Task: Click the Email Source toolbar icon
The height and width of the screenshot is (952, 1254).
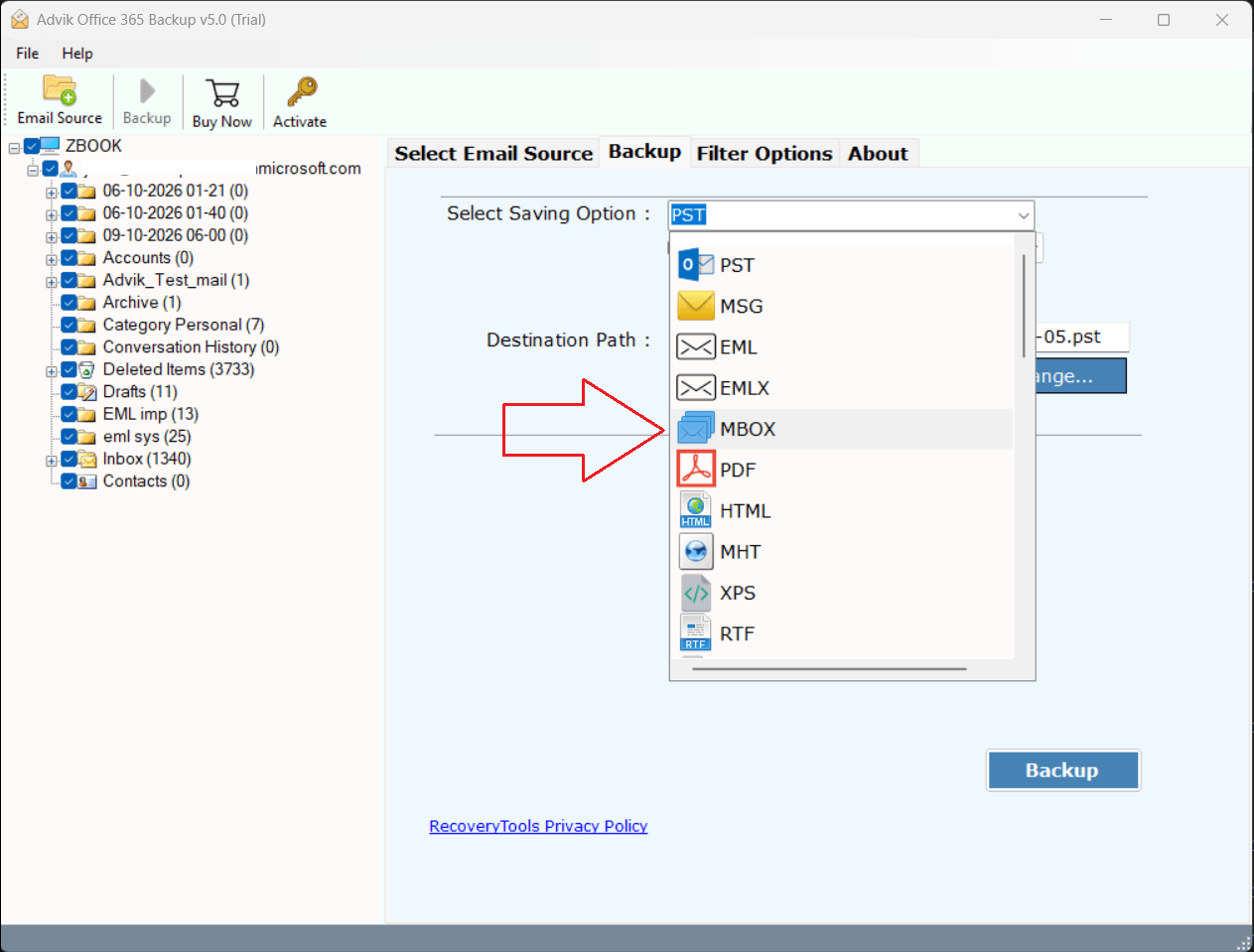Action: 60,90
